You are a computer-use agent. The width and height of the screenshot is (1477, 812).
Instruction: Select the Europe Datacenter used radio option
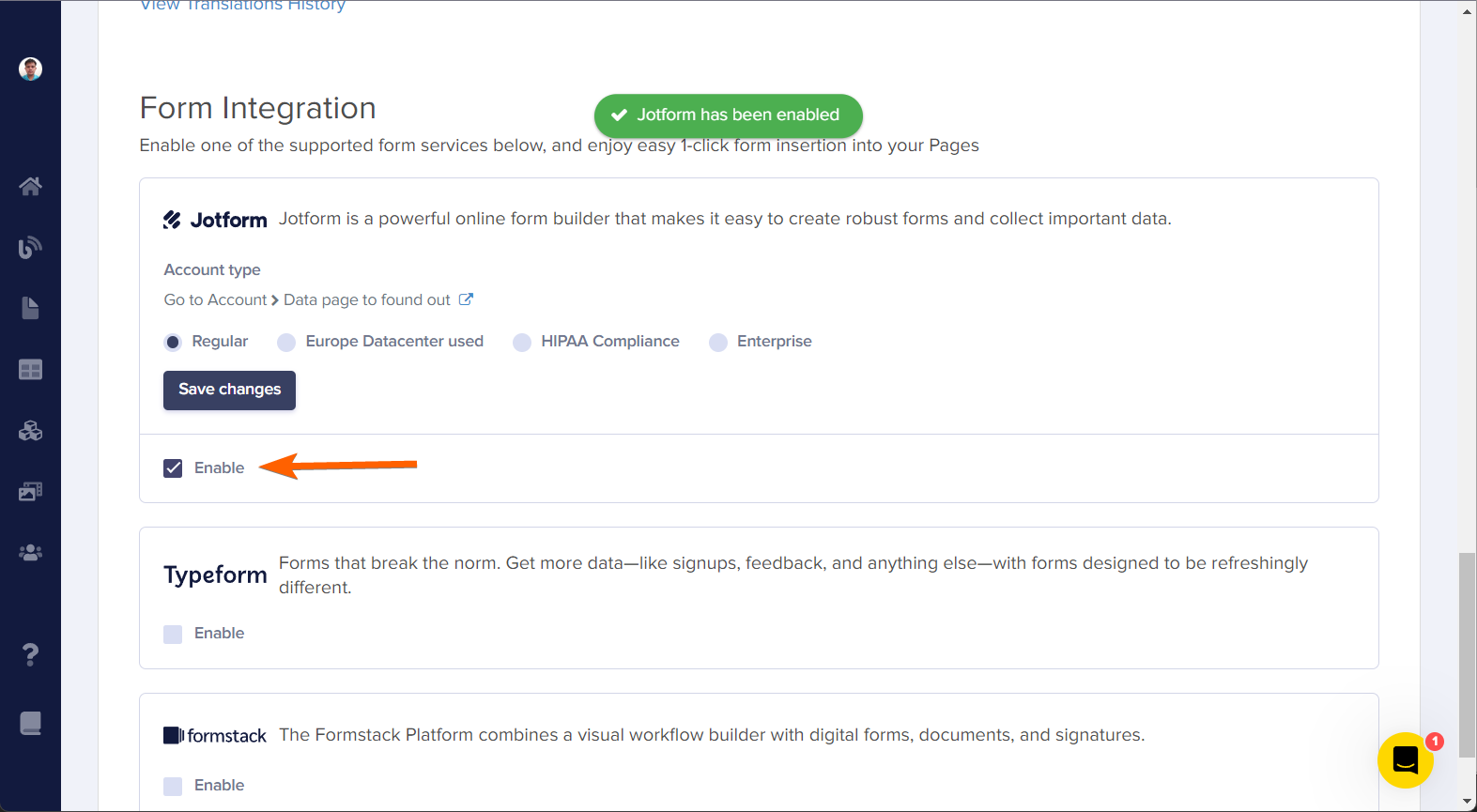click(x=286, y=343)
